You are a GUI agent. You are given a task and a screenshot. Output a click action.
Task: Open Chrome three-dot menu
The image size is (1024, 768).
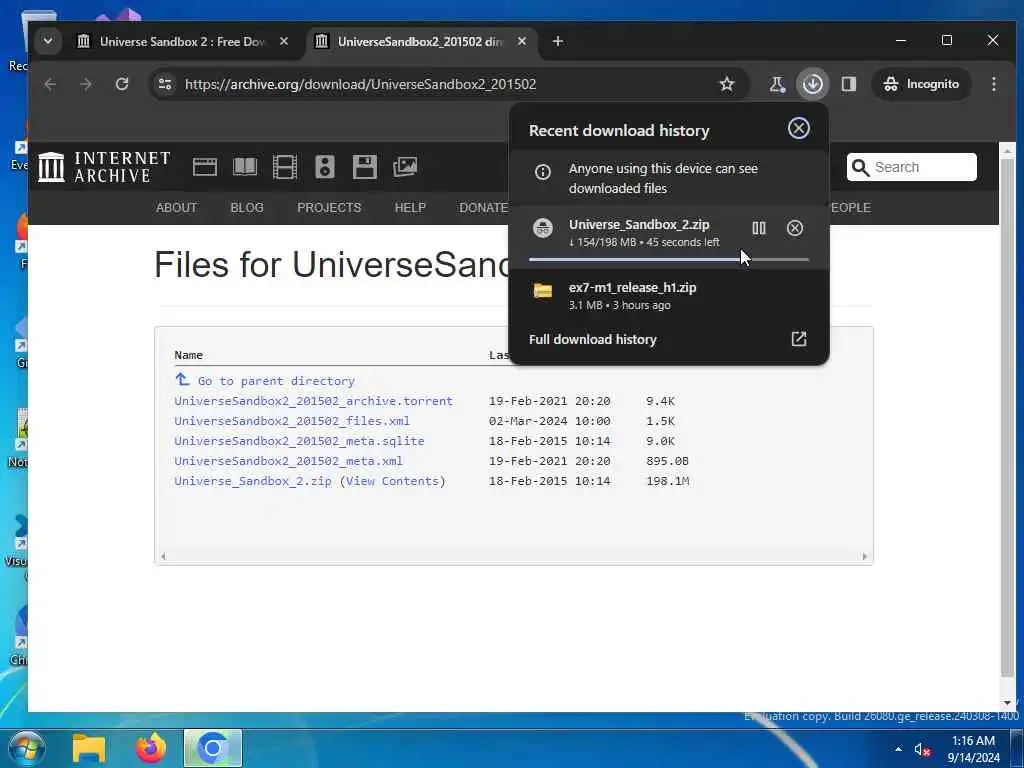click(993, 84)
